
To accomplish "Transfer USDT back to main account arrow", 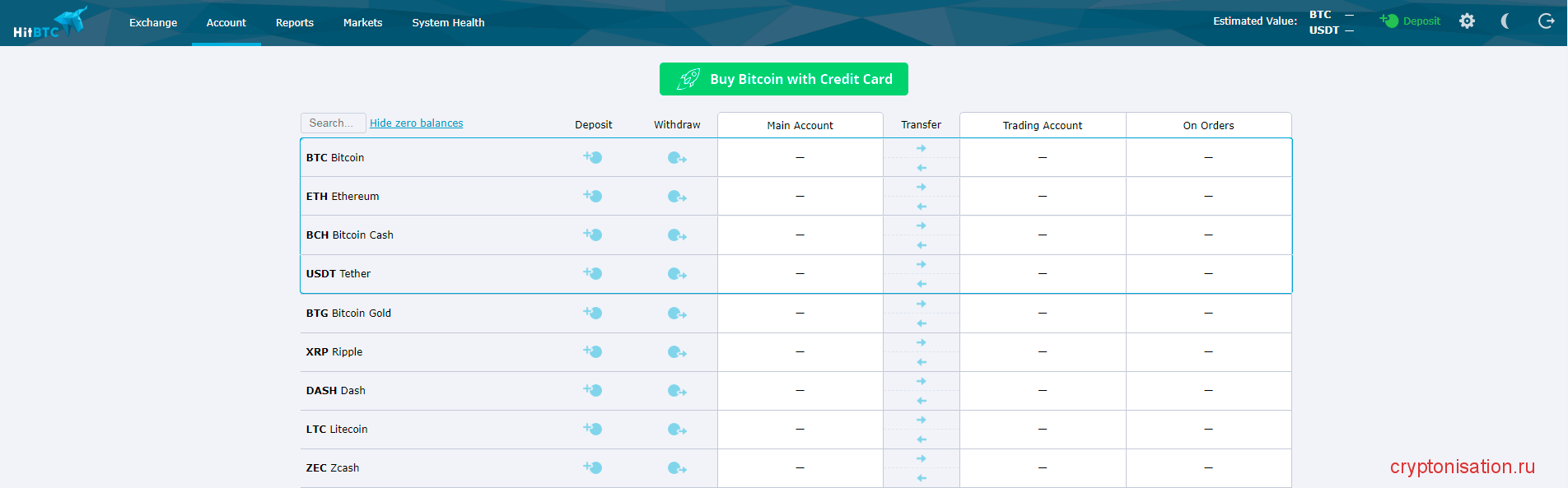I will 922,284.
